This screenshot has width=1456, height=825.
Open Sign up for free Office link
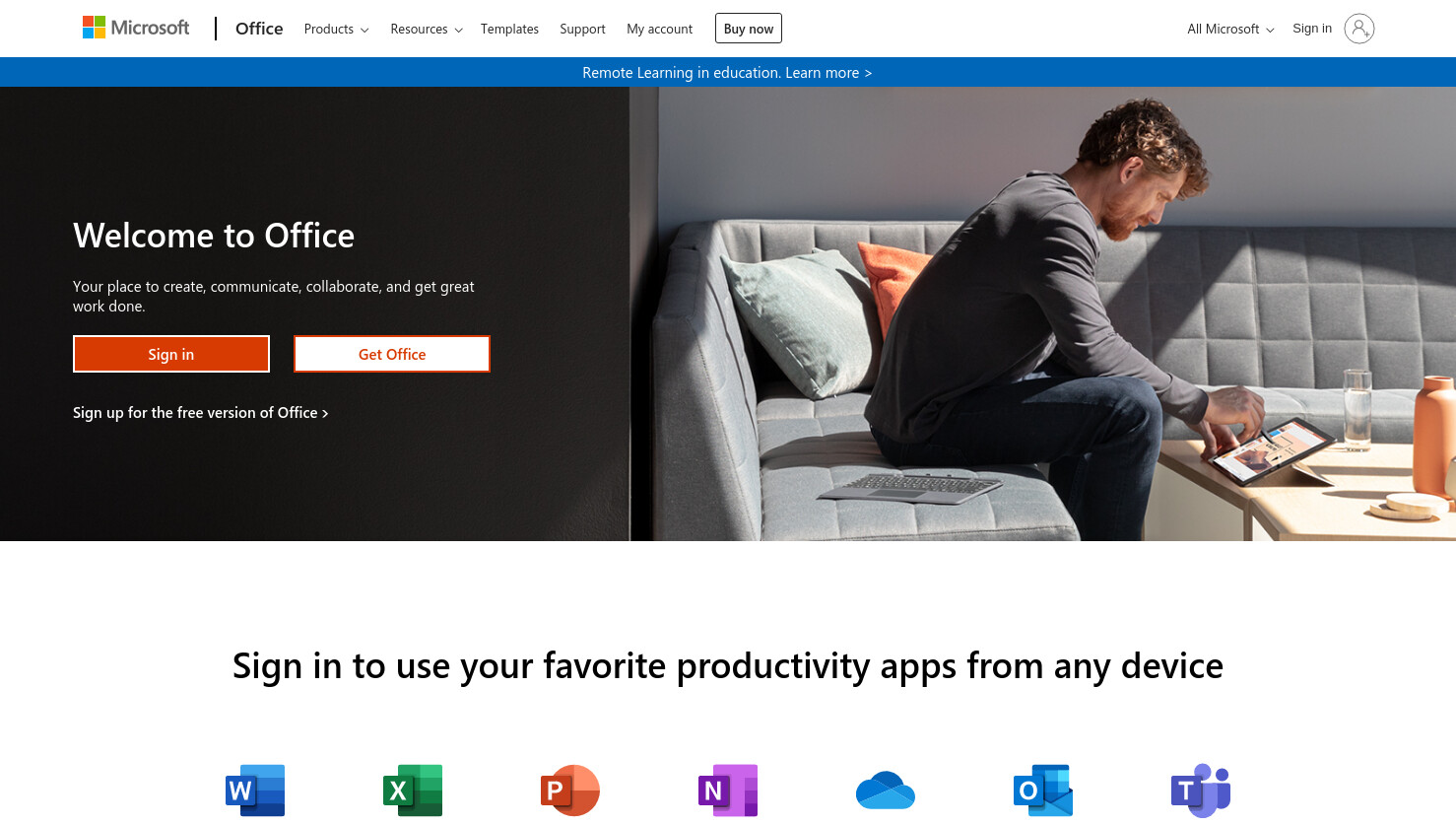click(201, 413)
